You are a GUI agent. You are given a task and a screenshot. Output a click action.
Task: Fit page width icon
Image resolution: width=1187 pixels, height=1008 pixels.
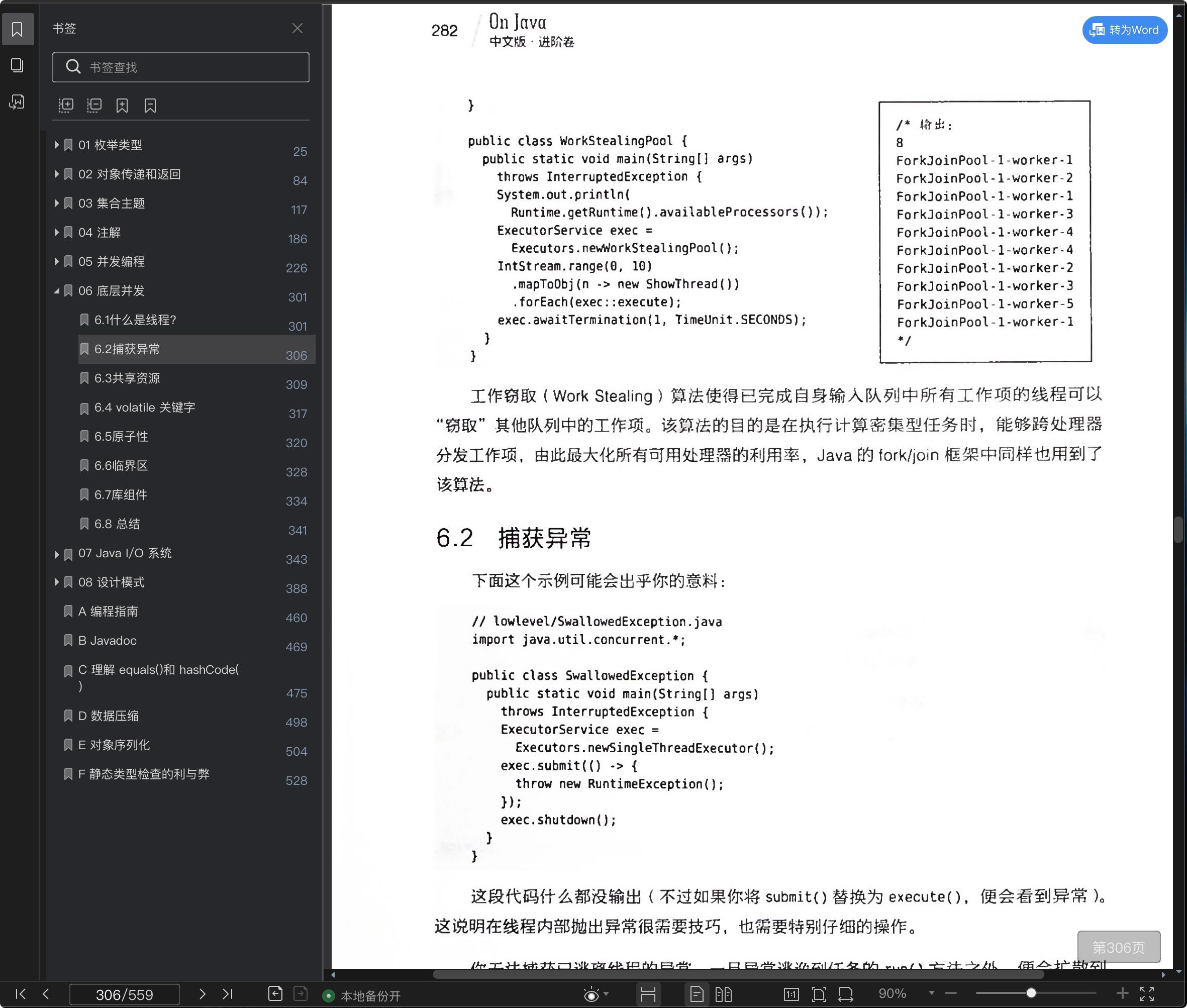[x=846, y=995]
